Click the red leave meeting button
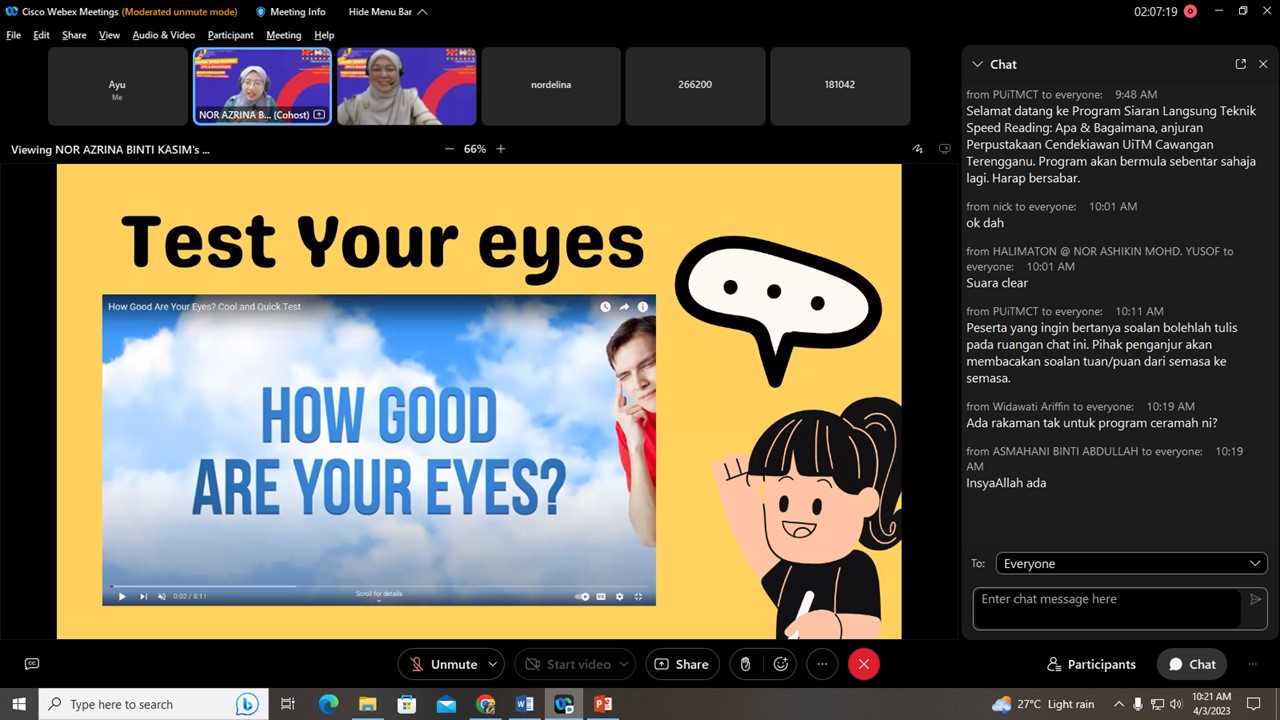 [864, 664]
